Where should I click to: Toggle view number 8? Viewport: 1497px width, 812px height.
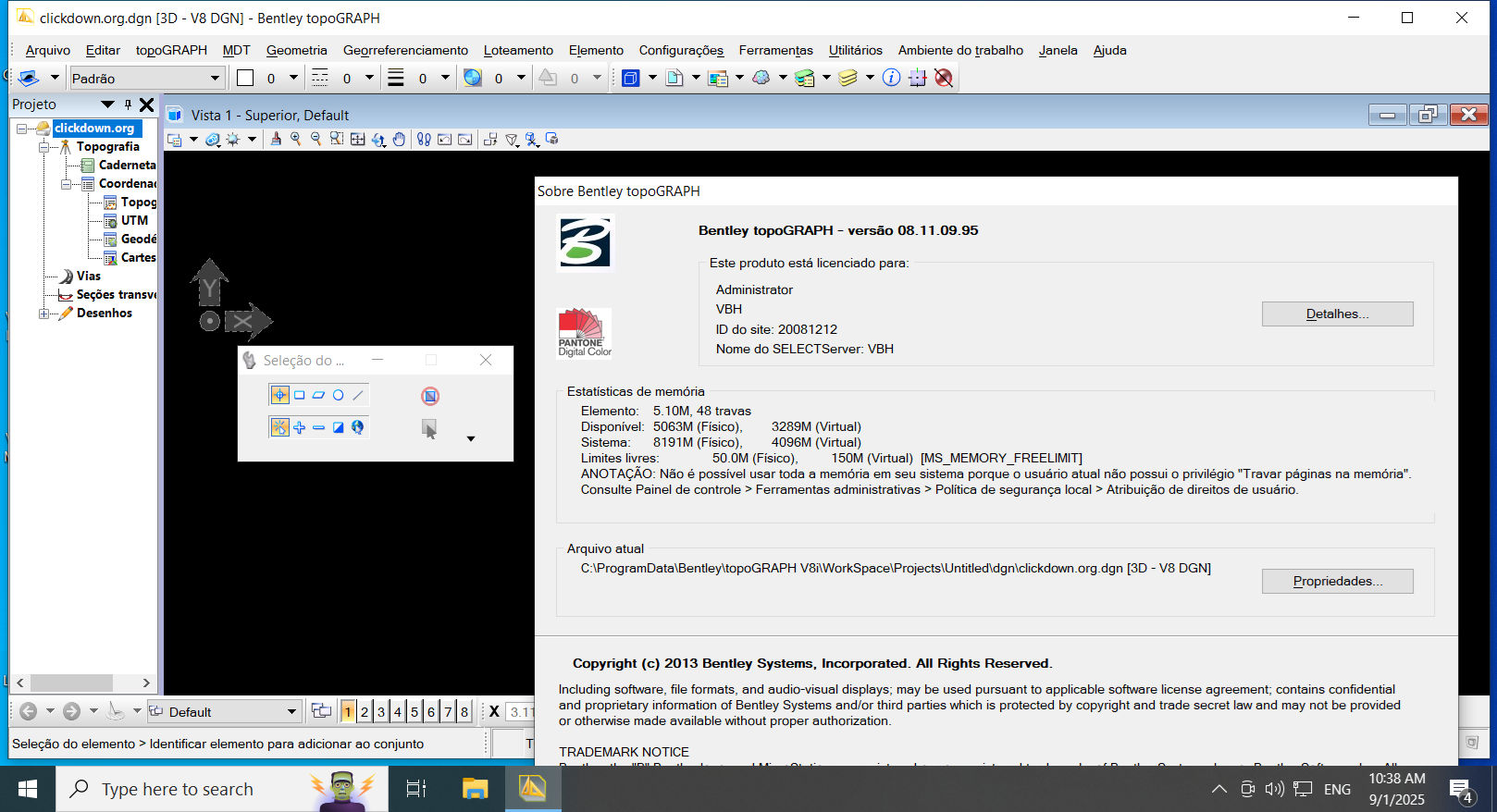[464, 711]
